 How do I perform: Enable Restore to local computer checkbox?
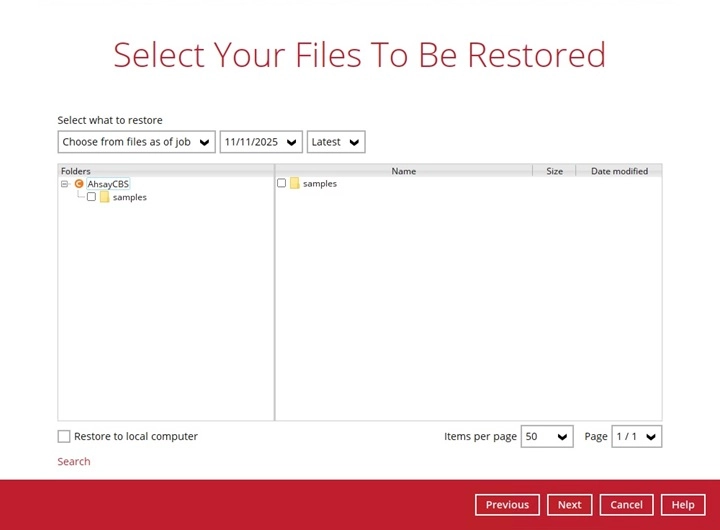tap(64, 436)
